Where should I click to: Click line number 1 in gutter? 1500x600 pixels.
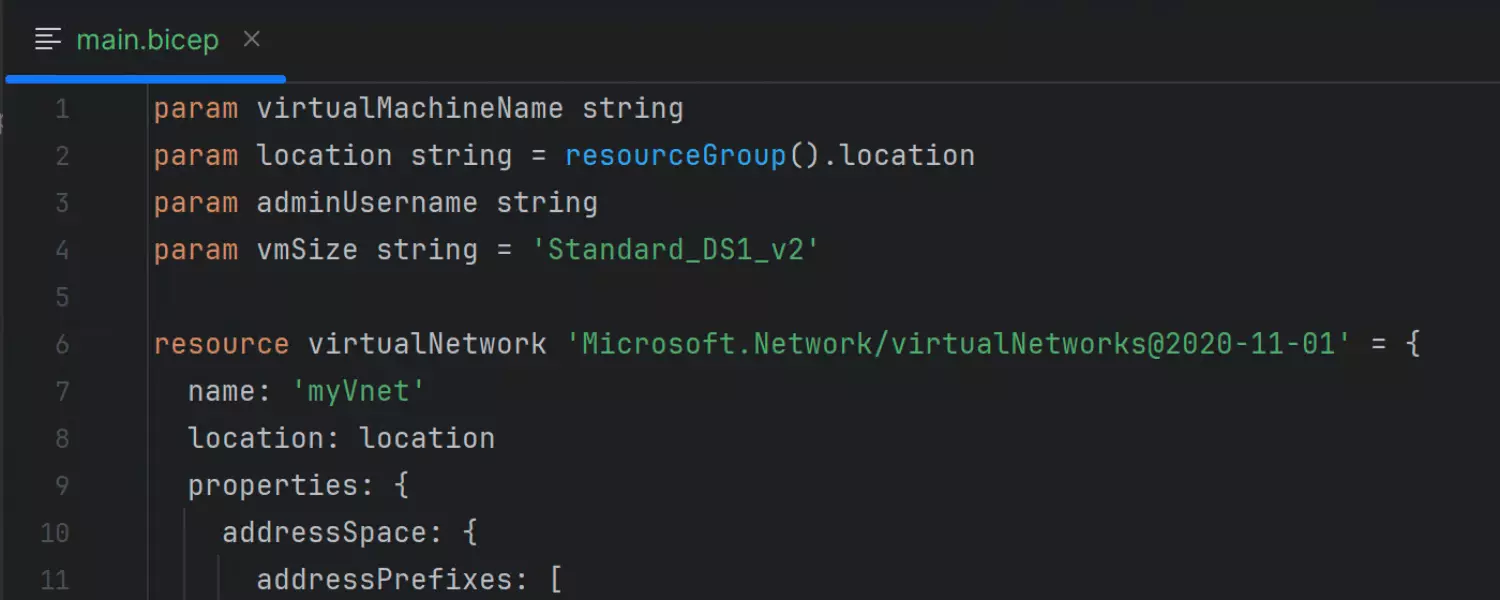62,109
